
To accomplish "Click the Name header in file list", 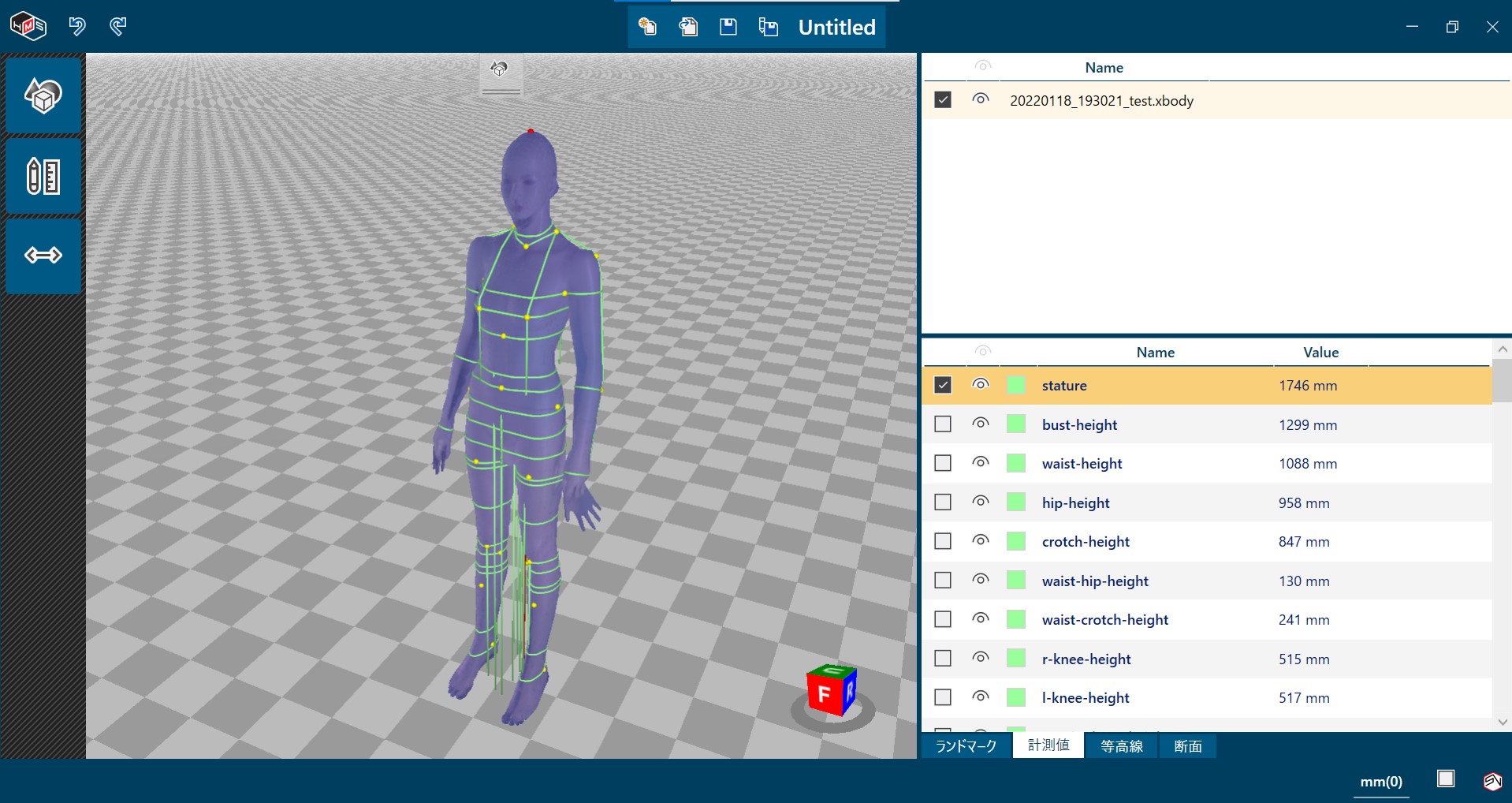I will coord(1104,68).
